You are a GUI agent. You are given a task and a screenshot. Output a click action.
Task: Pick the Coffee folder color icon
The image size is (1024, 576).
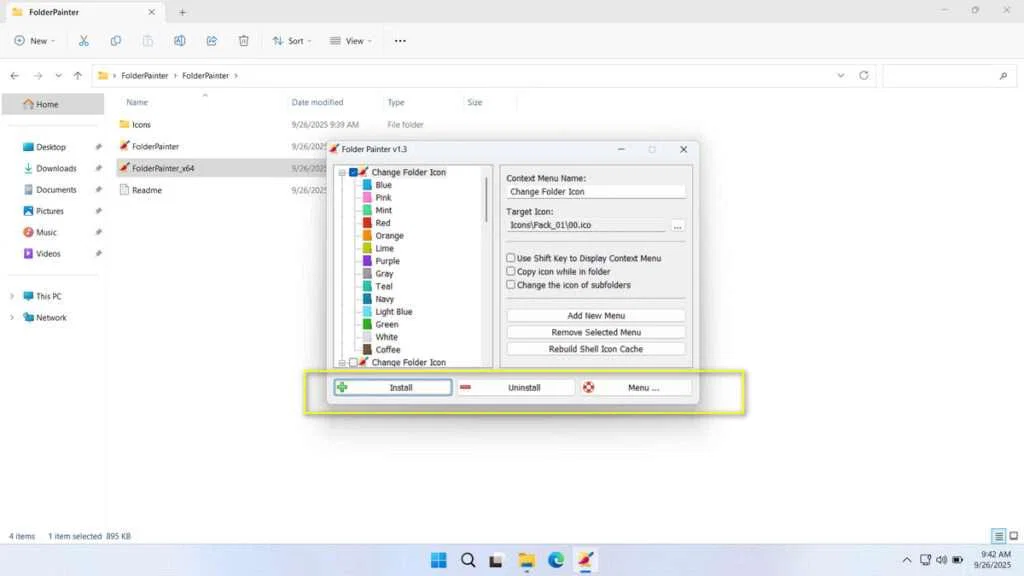point(367,350)
